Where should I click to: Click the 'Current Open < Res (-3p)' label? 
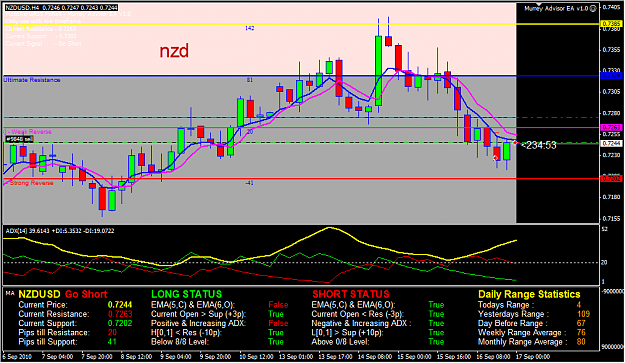357,314
